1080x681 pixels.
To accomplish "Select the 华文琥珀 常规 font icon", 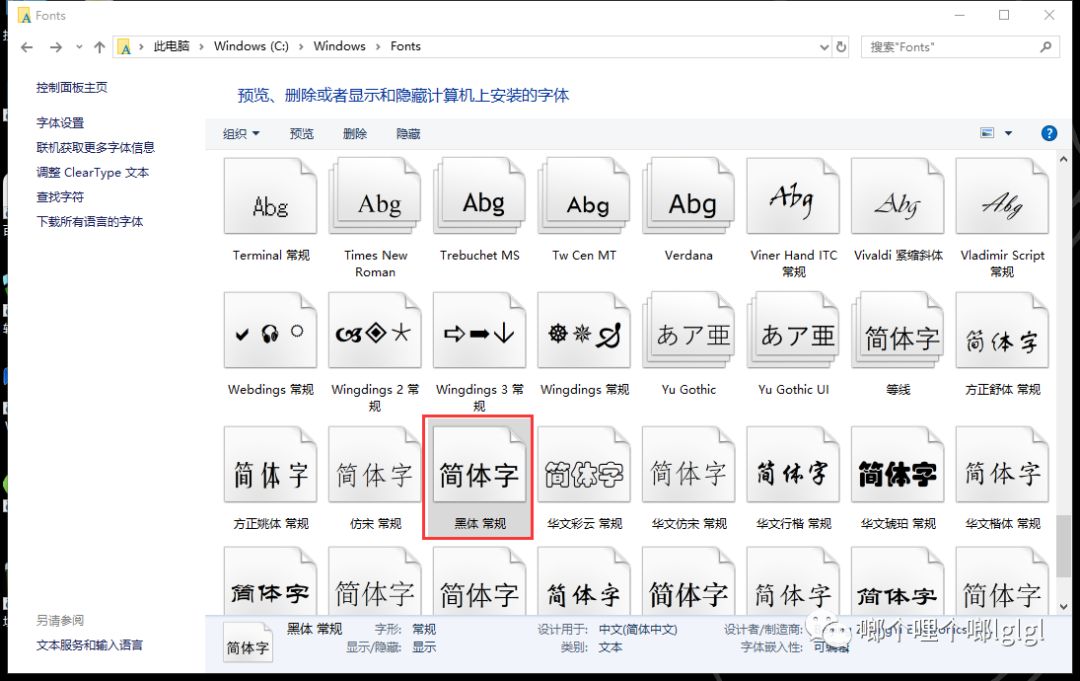I will click(x=898, y=465).
